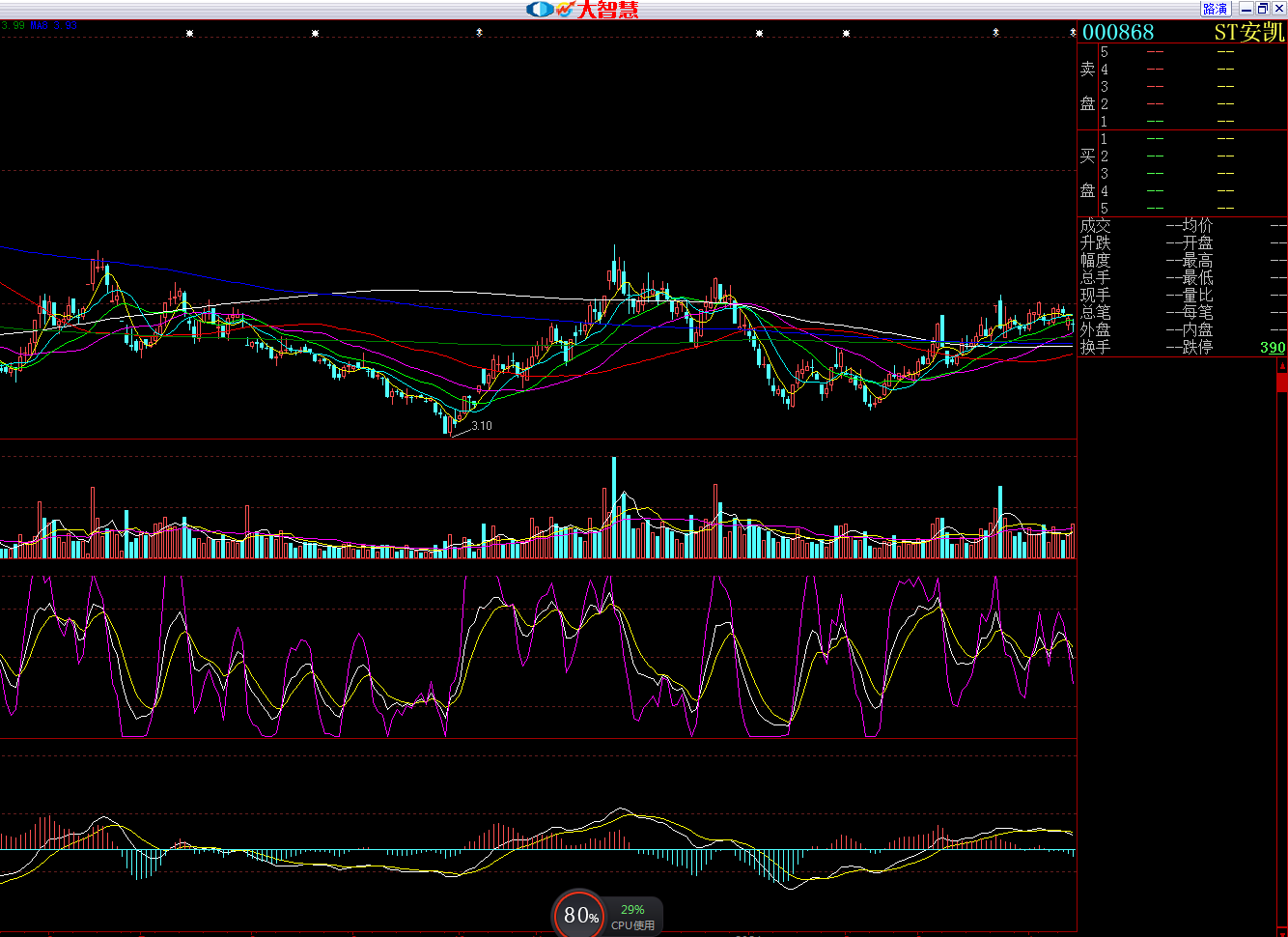Click the ST安凯 stock name

pyautogui.click(x=1249, y=32)
